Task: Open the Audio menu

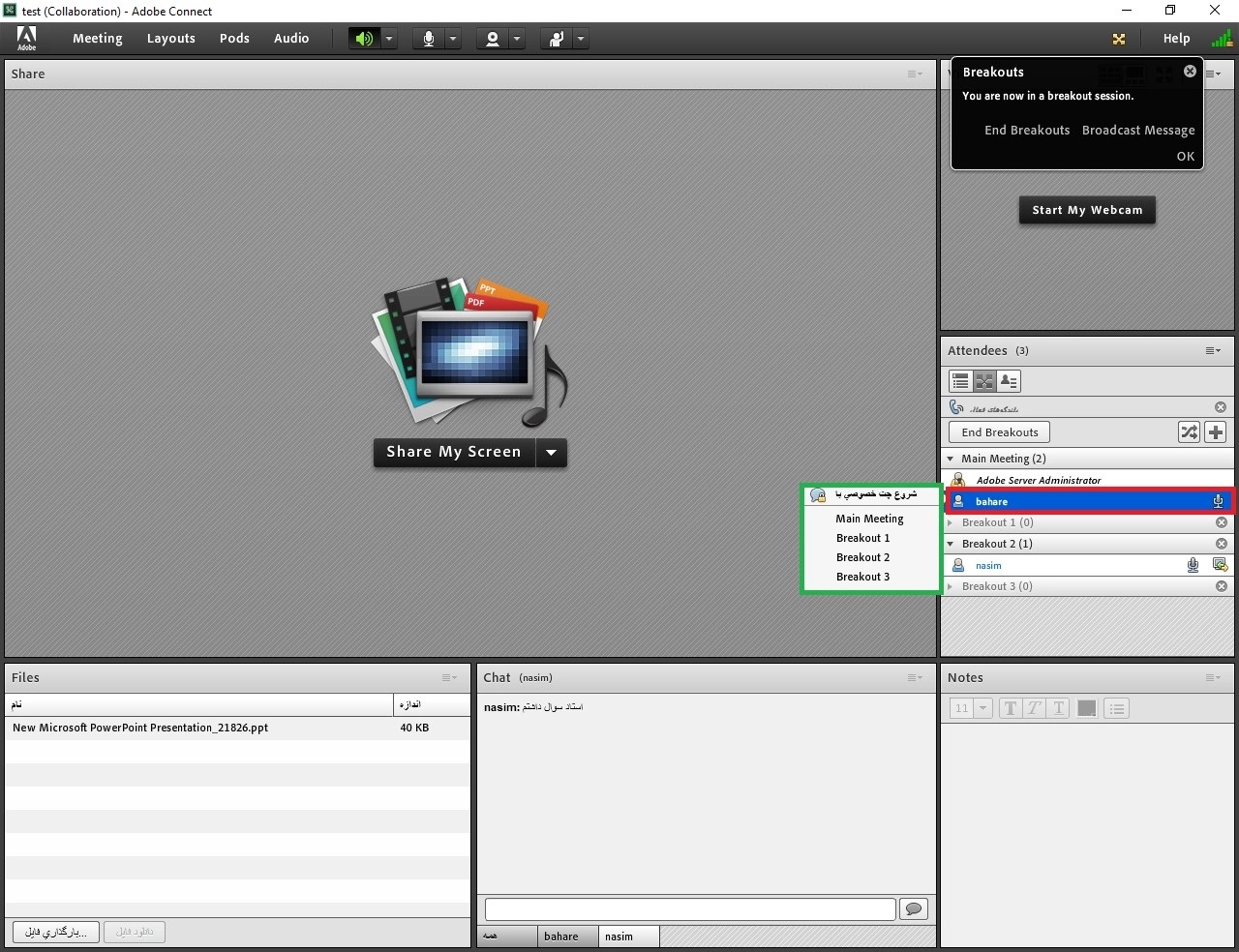Action: pos(291,39)
